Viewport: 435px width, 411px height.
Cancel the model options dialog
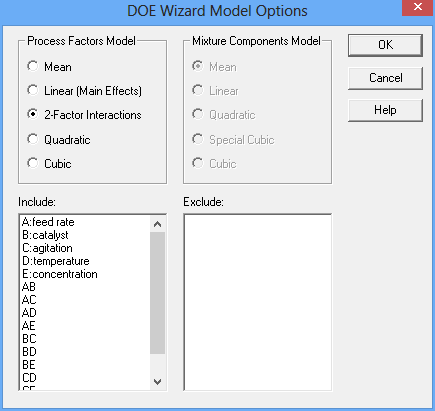click(x=385, y=78)
